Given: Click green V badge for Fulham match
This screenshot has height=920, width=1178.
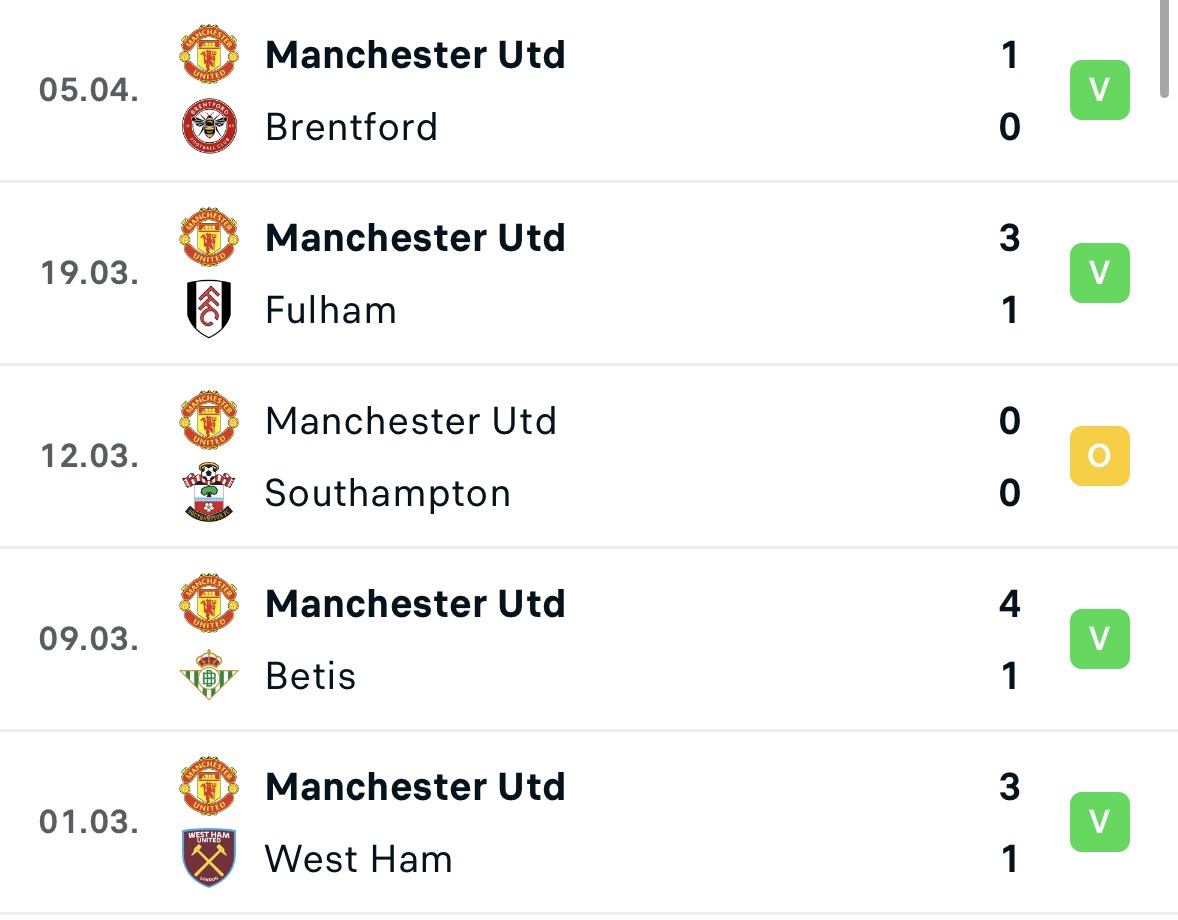Looking at the screenshot, I should point(1099,273).
